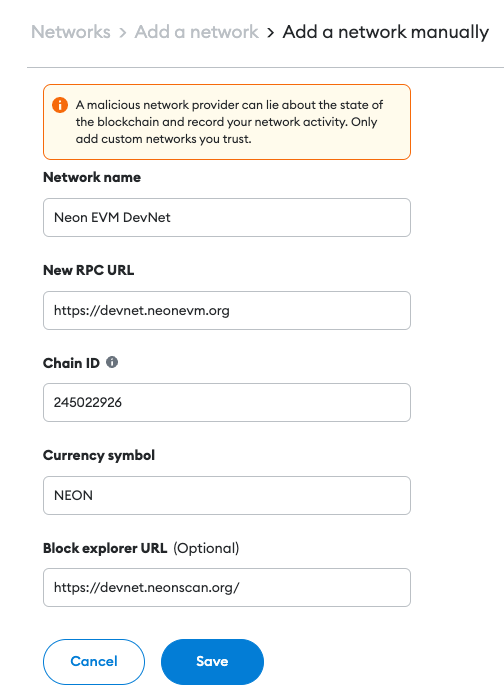The height and width of the screenshot is (696, 504).
Task: Click the Chain ID label text
Action: coord(71,363)
